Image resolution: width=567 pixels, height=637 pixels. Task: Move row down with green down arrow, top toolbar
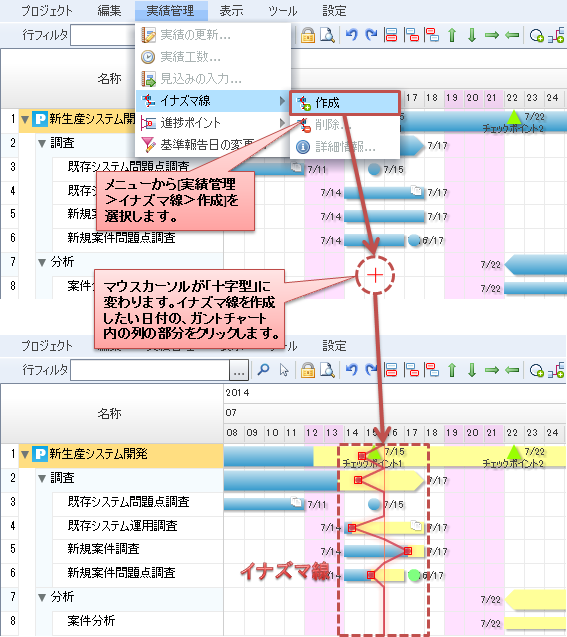coord(472,35)
